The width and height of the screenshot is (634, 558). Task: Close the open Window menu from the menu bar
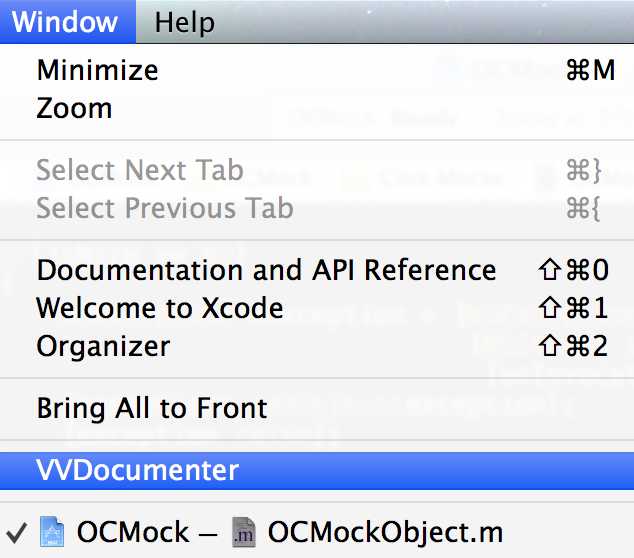(x=64, y=21)
